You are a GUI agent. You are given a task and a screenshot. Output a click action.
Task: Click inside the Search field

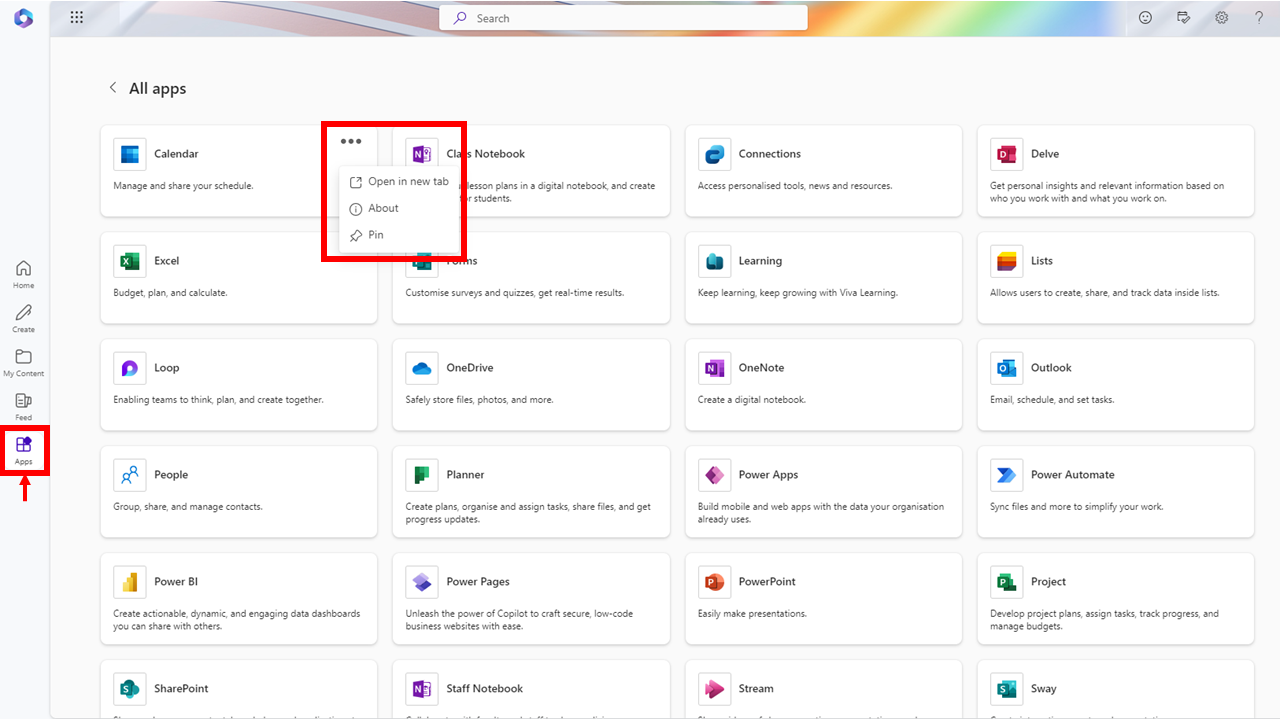[623, 17]
